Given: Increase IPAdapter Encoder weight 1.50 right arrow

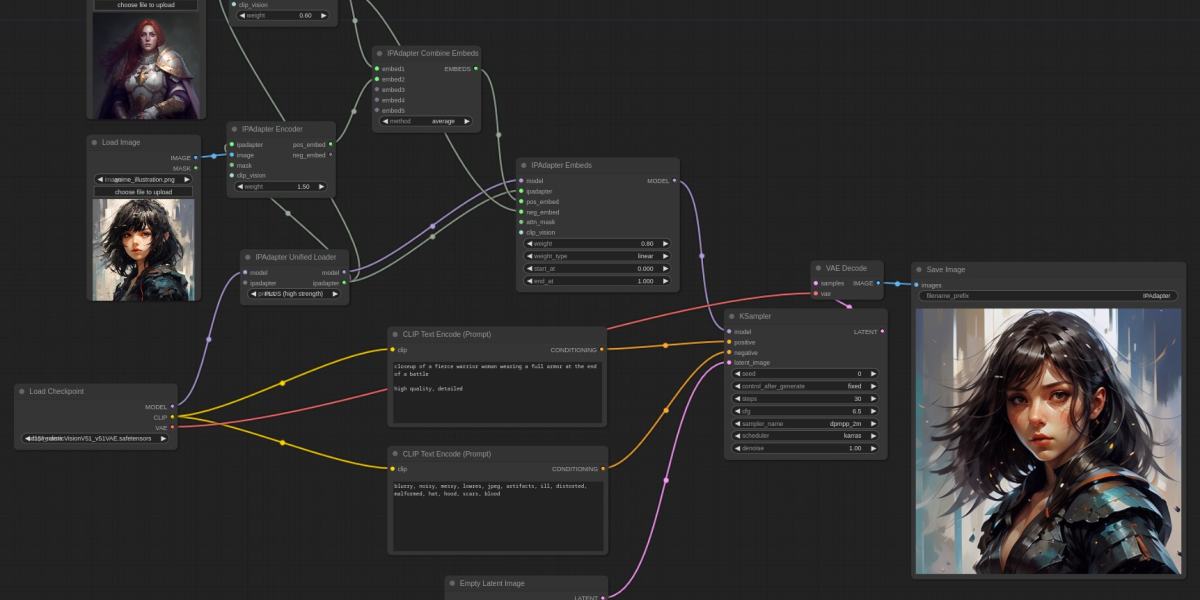Looking at the screenshot, I should click(x=322, y=186).
